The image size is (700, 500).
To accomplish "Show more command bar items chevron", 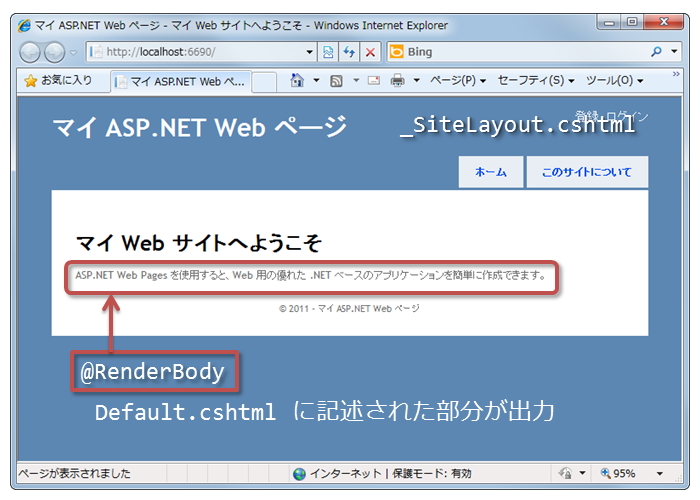I will coord(676,74).
